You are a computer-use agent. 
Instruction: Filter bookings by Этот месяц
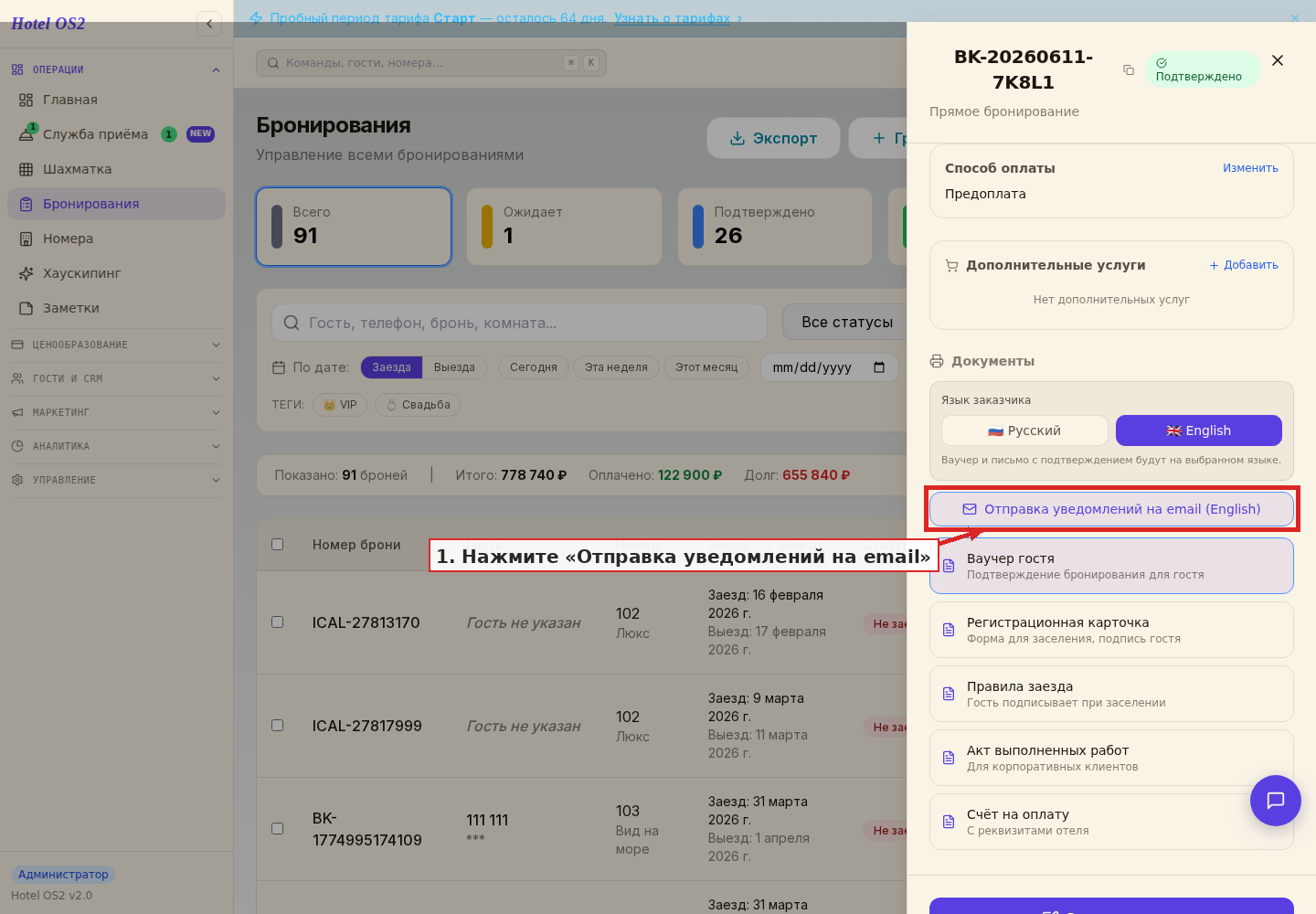click(706, 367)
